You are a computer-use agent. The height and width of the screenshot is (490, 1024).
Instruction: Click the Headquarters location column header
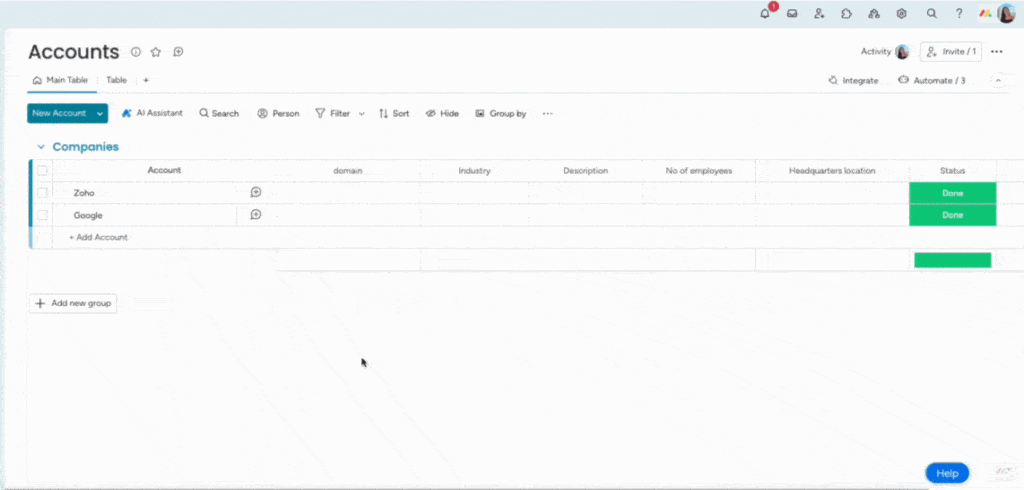click(832, 171)
